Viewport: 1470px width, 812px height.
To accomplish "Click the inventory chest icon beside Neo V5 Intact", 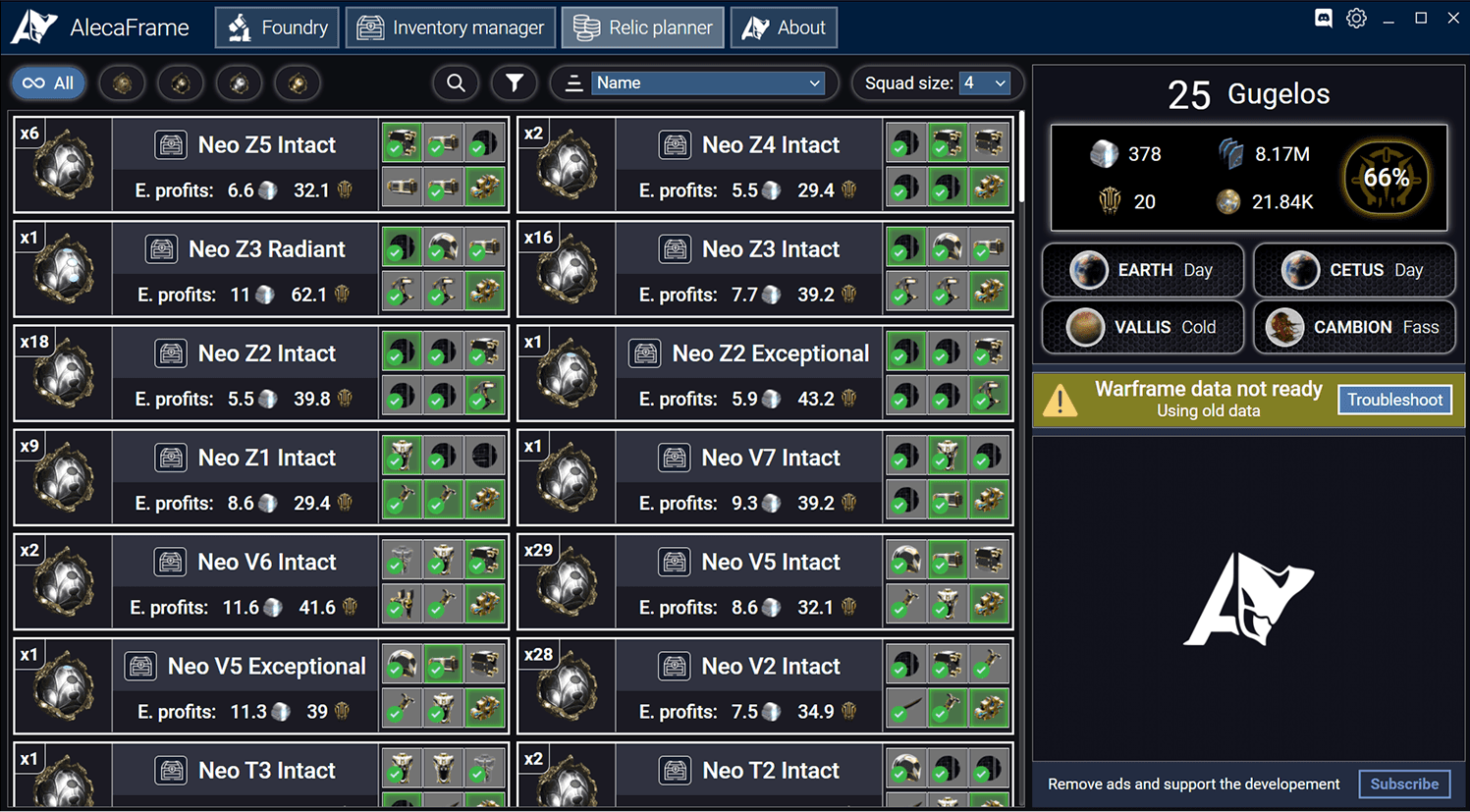I will click(675, 562).
